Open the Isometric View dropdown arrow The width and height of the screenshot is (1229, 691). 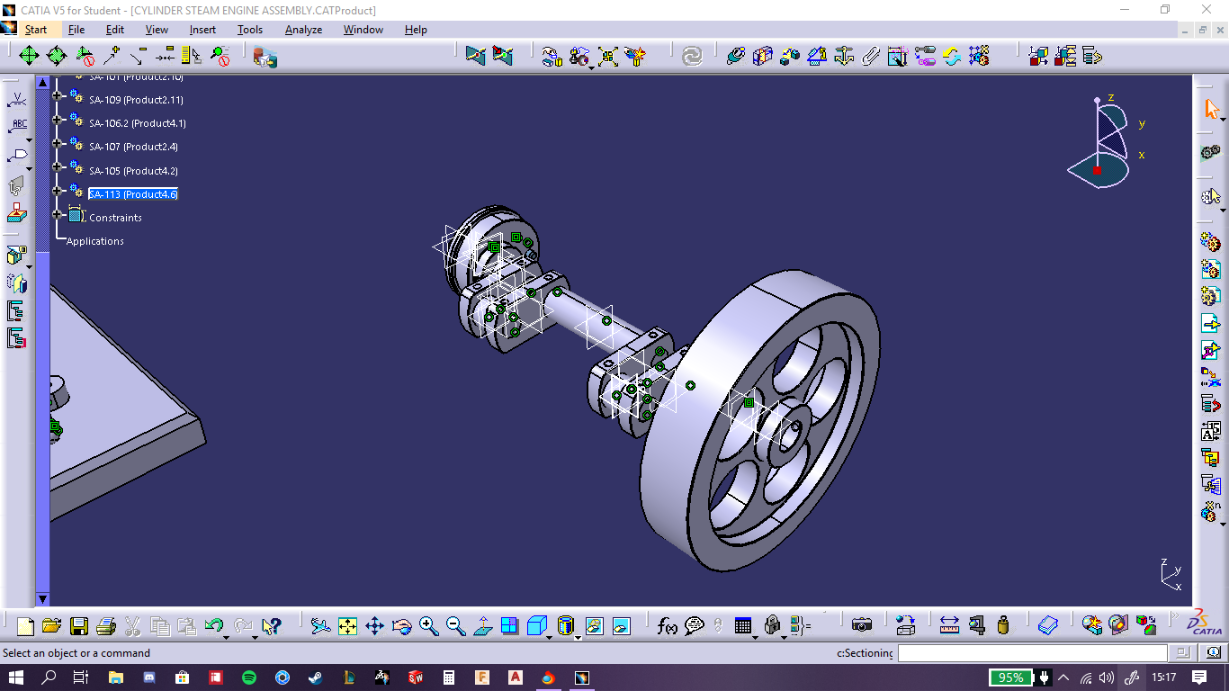(x=551, y=636)
